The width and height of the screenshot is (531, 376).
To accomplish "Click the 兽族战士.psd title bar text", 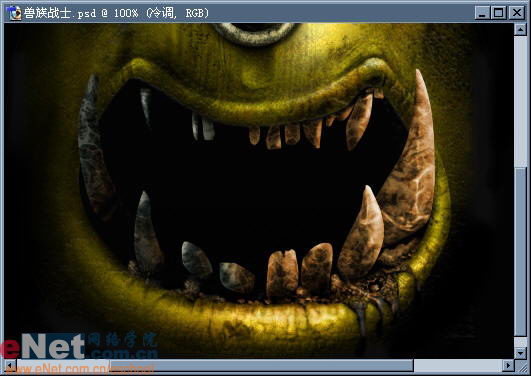I will tap(116, 13).
